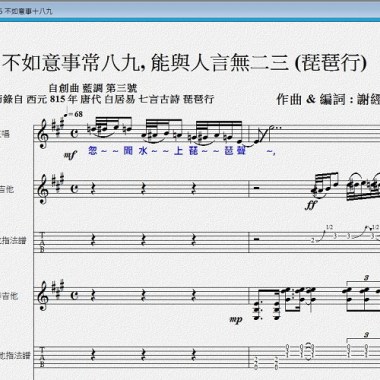The height and width of the screenshot is (380, 380).
Task: Click the TAB clef of the upper tablature staff
Action: [x=42, y=243]
